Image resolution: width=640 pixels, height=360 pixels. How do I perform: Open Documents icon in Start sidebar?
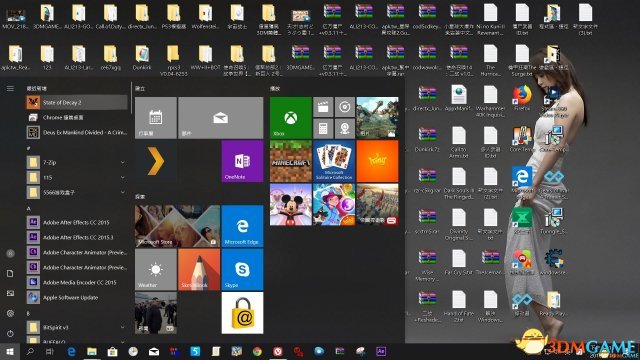pos(10,273)
